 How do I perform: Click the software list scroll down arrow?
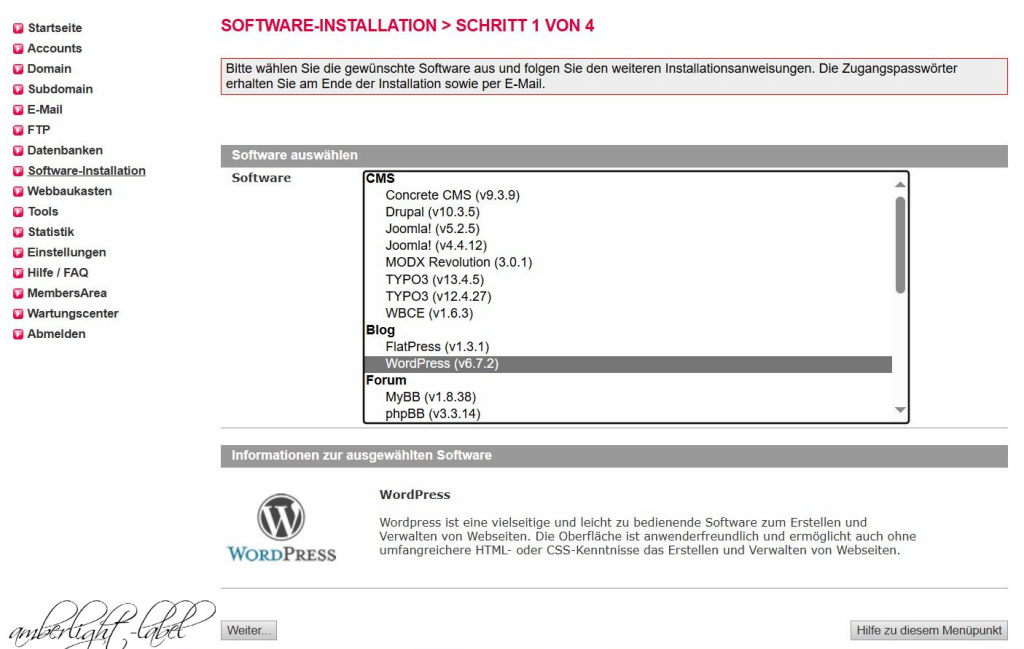pyautogui.click(x=900, y=410)
